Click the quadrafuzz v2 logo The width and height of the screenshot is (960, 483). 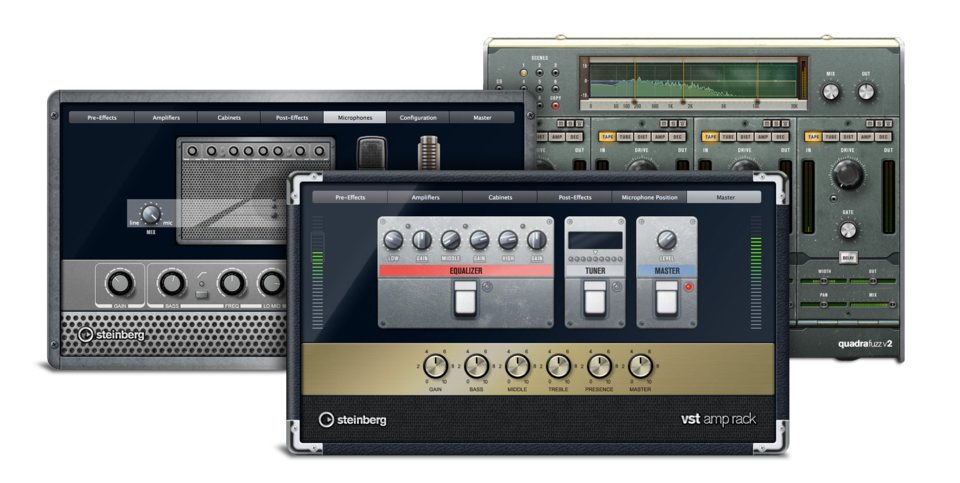(x=865, y=344)
